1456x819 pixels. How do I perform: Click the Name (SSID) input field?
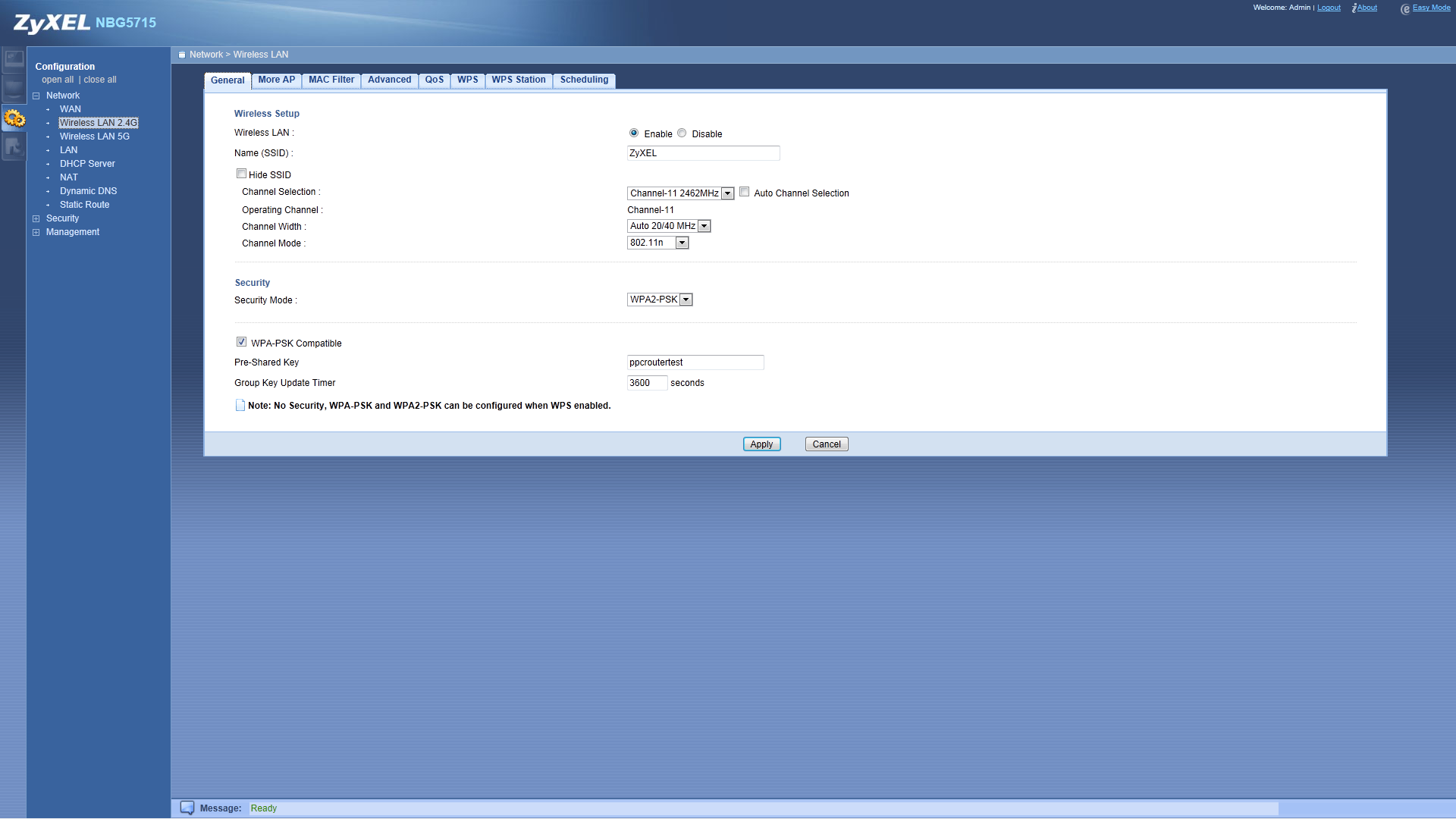click(x=703, y=153)
